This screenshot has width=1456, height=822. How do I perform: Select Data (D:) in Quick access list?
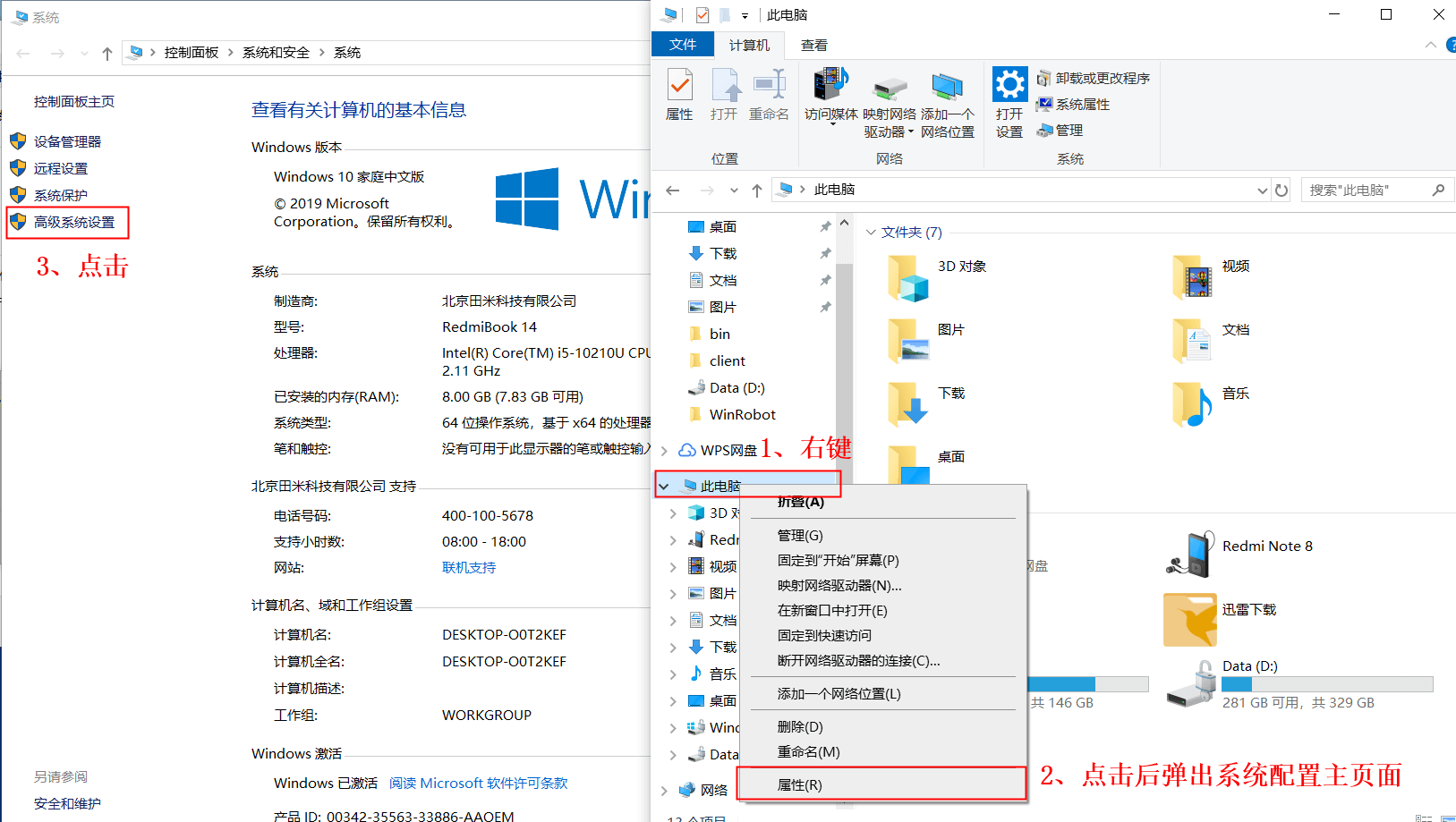[x=737, y=387]
